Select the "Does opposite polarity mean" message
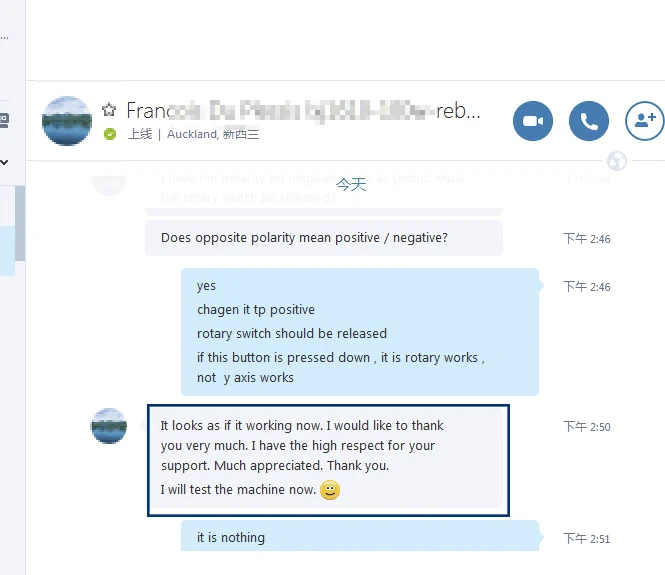 324,238
